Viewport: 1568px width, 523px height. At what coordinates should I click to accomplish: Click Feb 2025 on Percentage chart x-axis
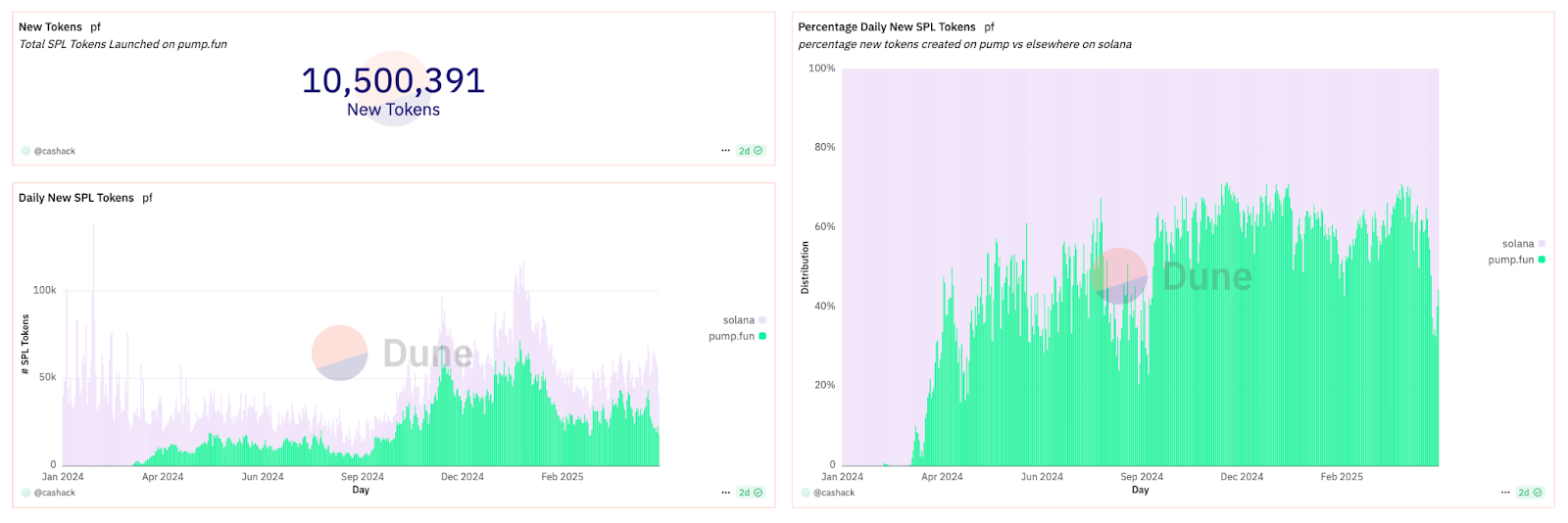pos(1342,477)
